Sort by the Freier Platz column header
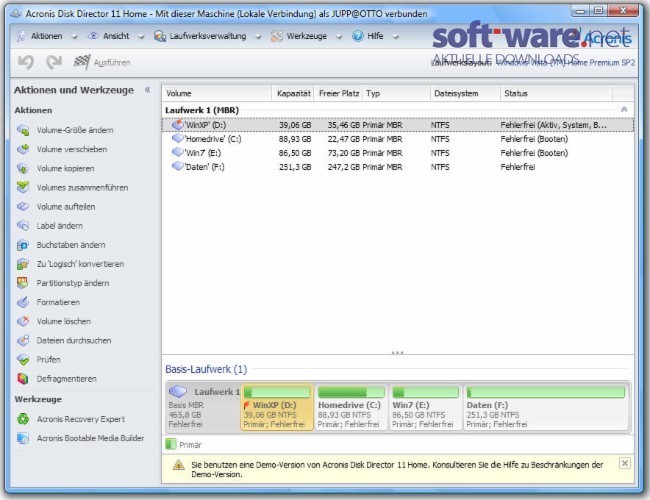650x500 pixels. 339,94
